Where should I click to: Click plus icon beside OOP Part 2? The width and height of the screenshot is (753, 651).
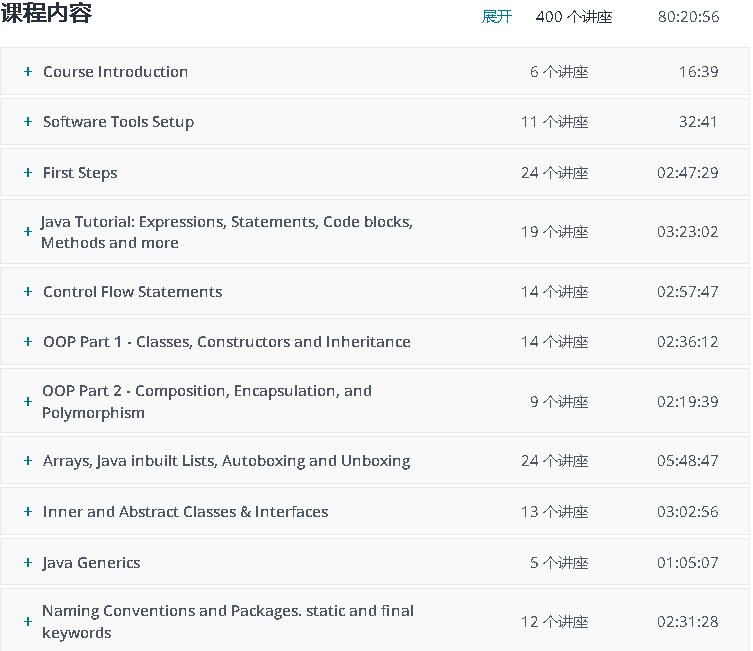28,402
